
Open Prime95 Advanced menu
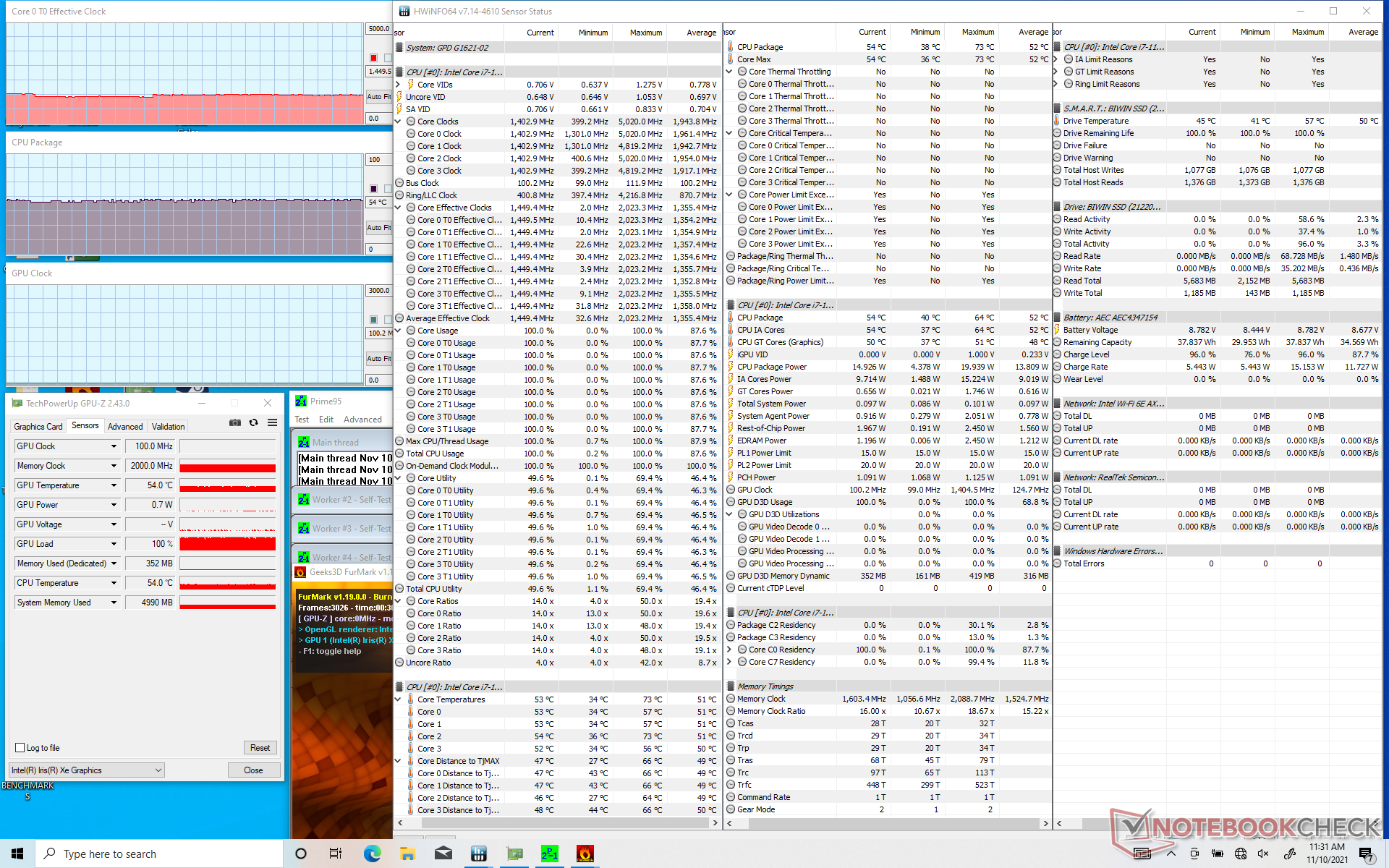[362, 420]
